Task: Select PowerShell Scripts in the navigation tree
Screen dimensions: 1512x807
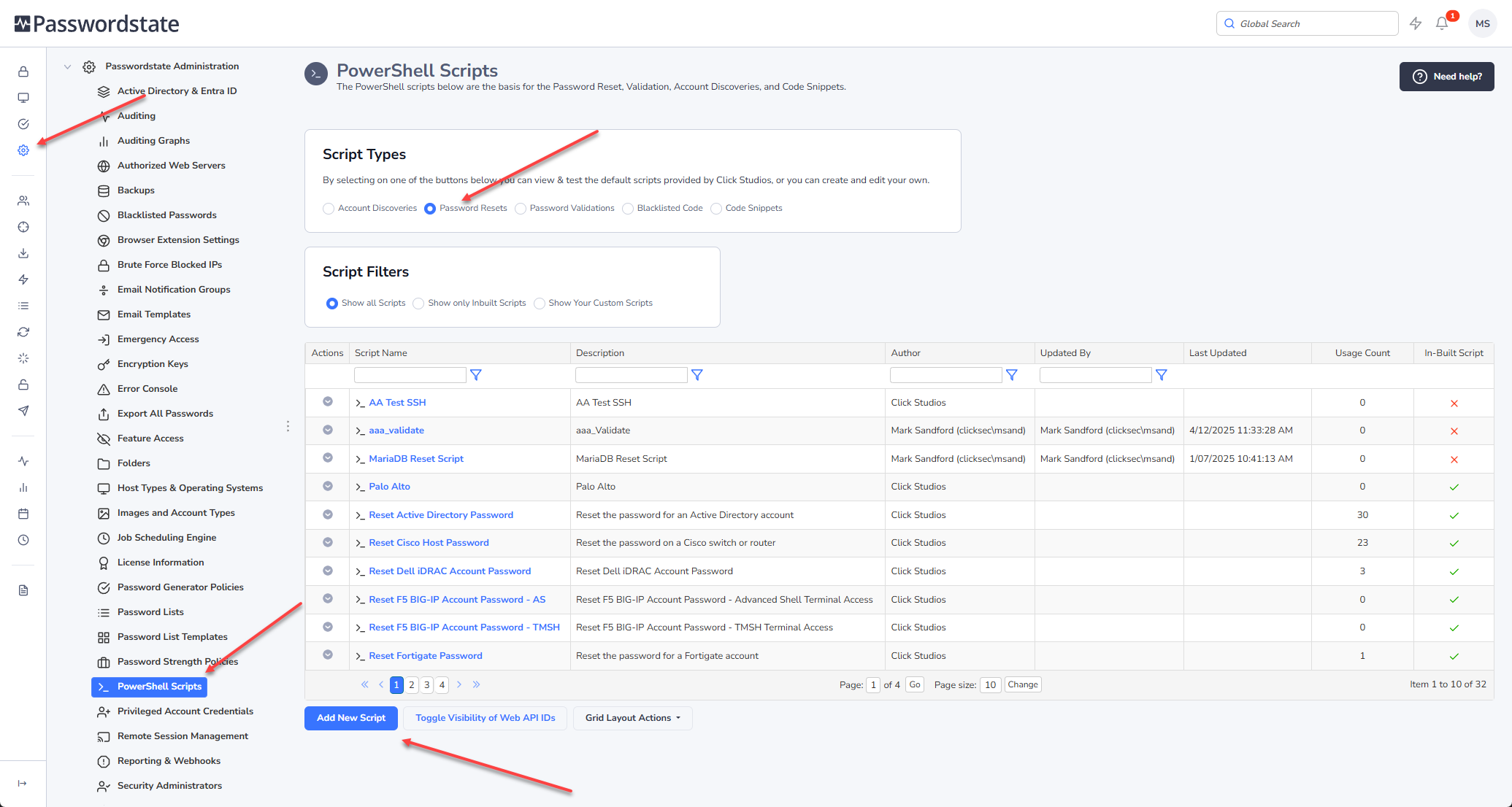Action: point(149,687)
